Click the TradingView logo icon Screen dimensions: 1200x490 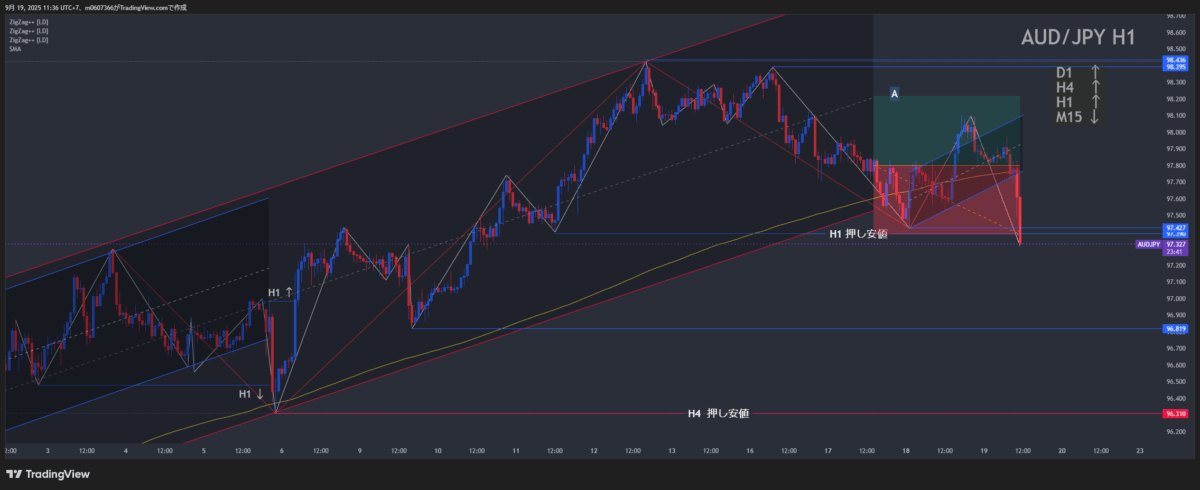(15, 473)
